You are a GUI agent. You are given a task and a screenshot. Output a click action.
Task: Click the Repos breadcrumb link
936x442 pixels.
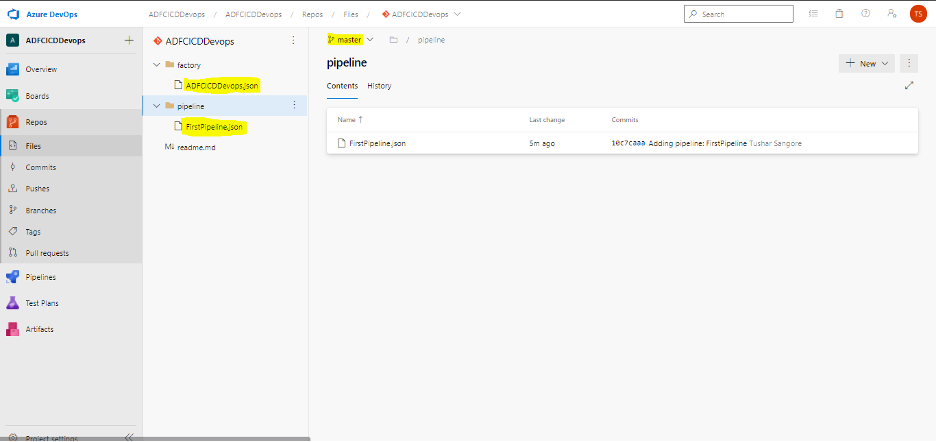312,14
